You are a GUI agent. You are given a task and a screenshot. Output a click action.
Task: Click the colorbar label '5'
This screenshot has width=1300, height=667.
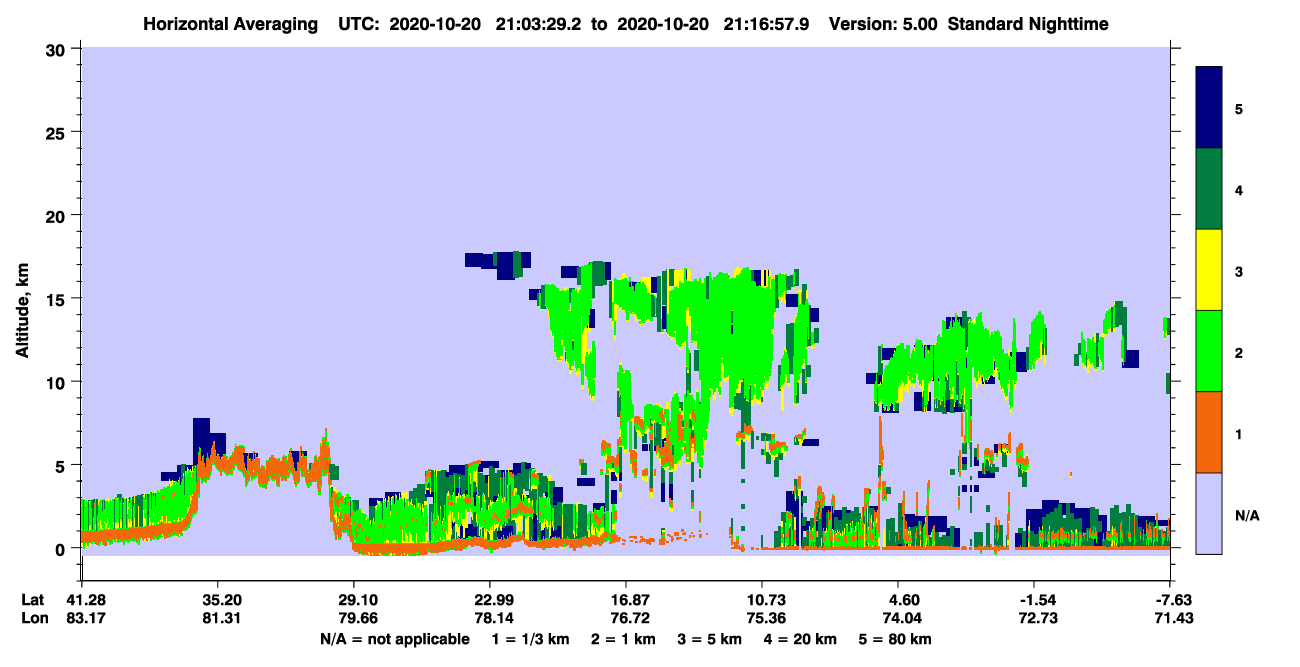pyautogui.click(x=1239, y=108)
